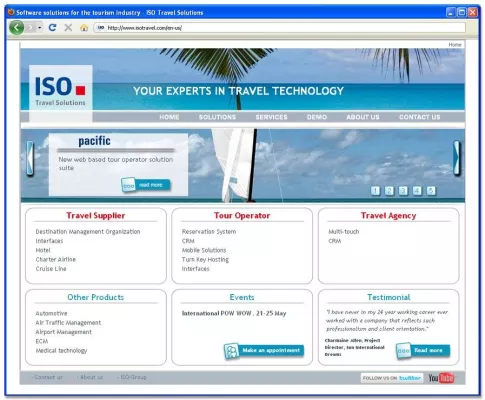
Task: Open the Multi-touch link
Action: click(344, 232)
